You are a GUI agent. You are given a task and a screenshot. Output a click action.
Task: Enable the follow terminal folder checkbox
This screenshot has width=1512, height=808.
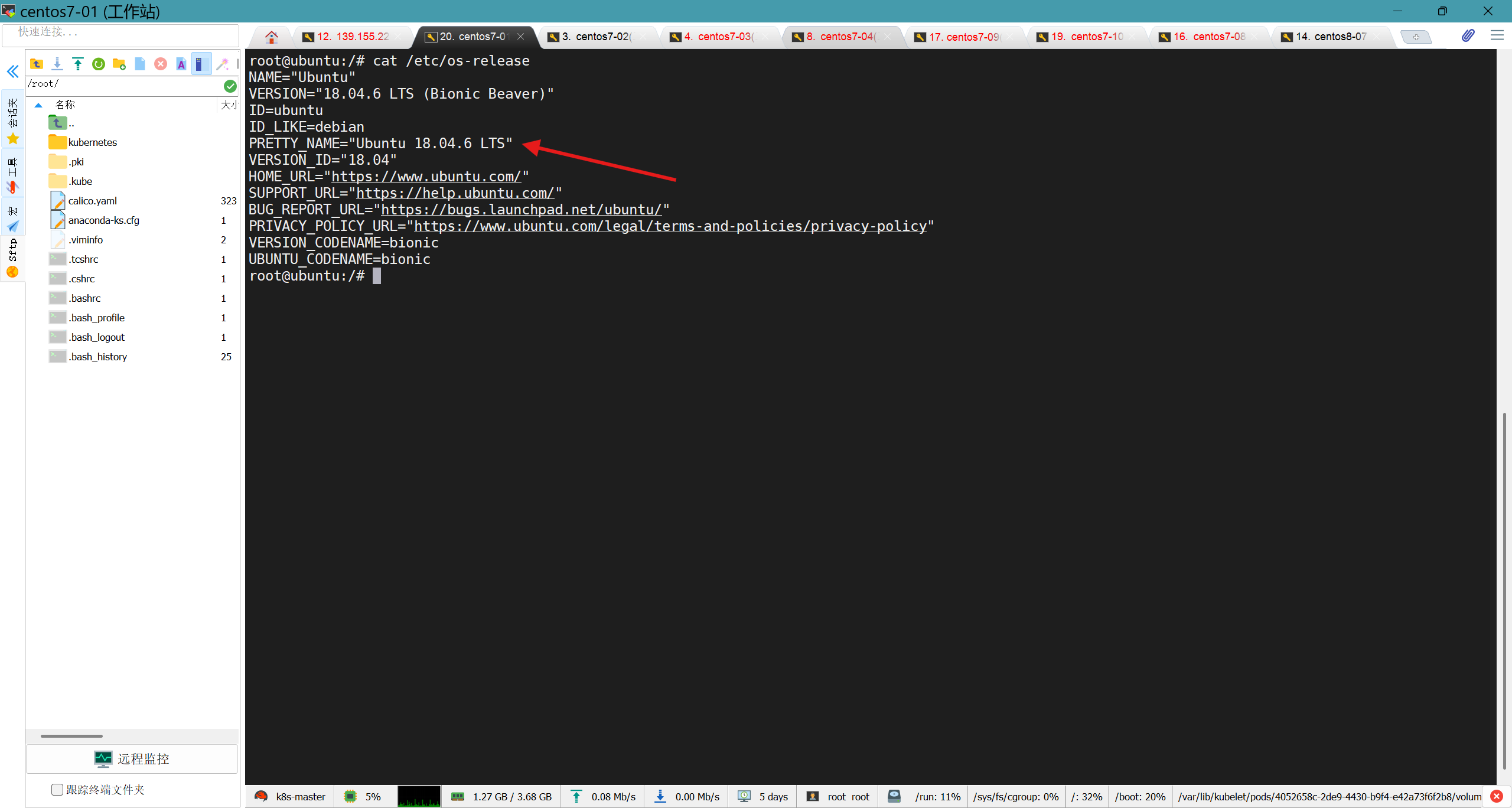(57, 790)
